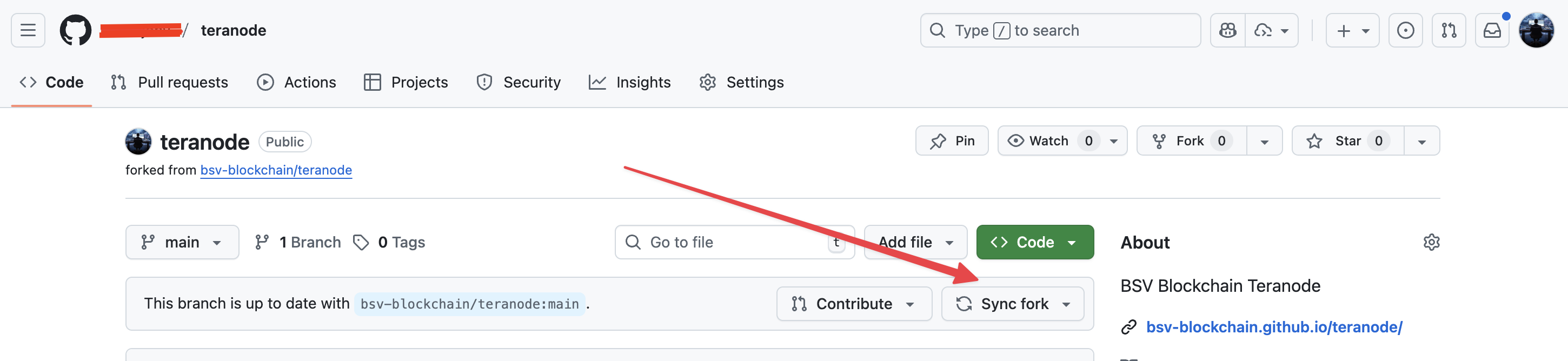Open the Contribute button menu
This screenshot has width=1568, height=361.
[x=854, y=304]
